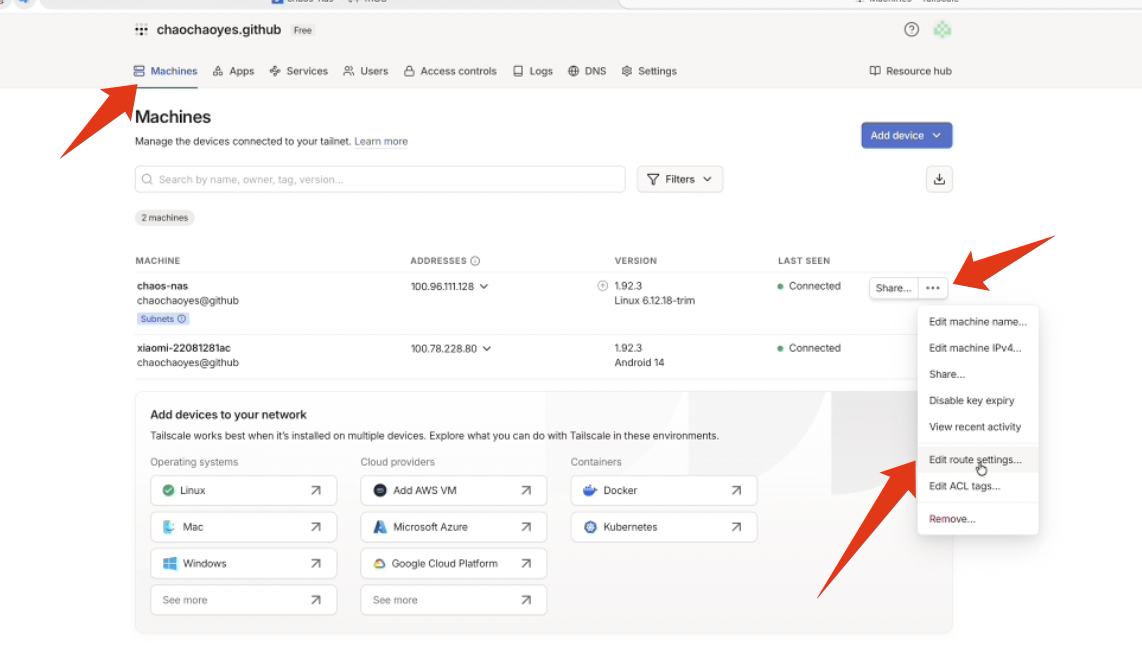Open the Docker container install card
This screenshot has height=668, width=1142.
663,490
